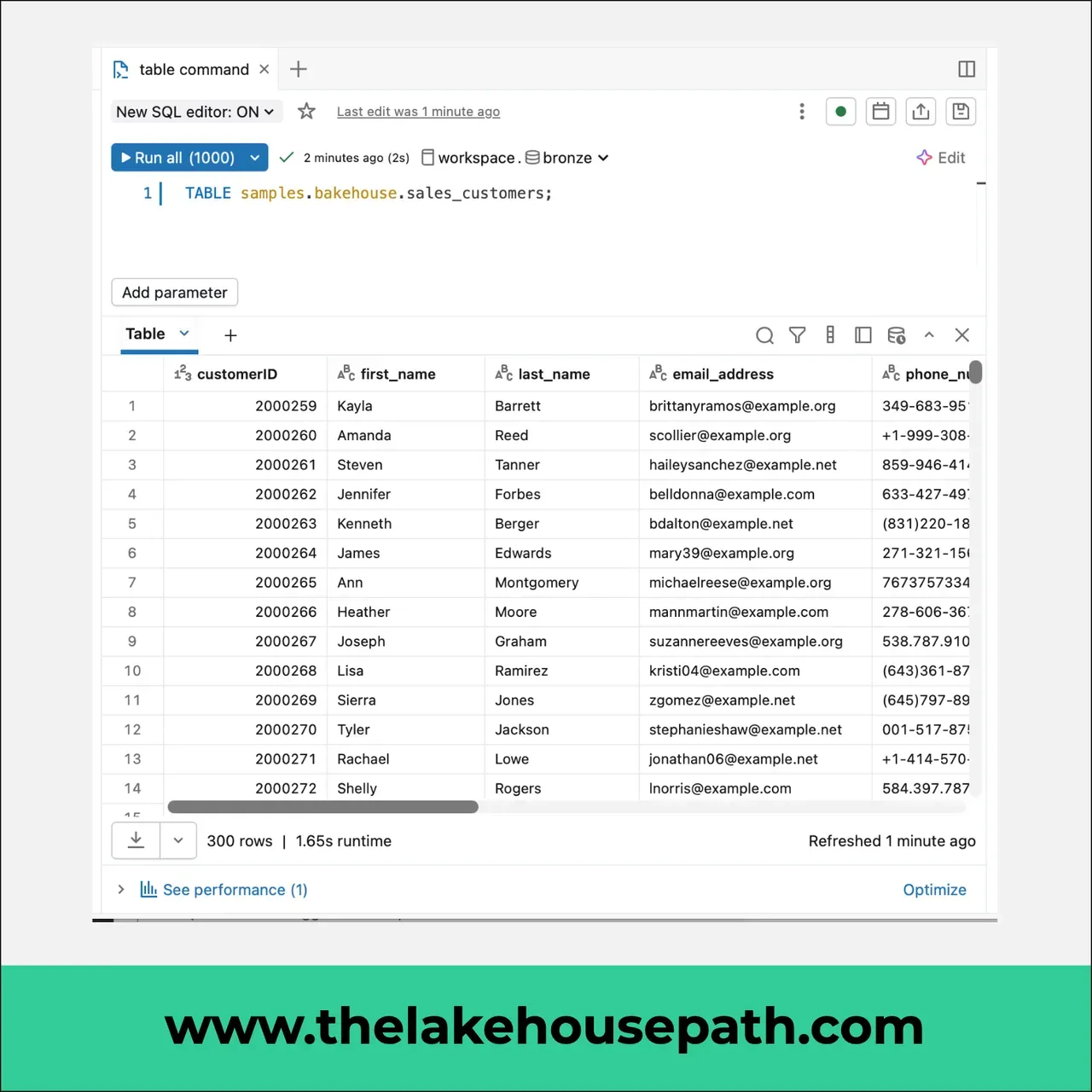Click the horizontal results scrollbar
1092x1092 pixels.
coord(323,807)
